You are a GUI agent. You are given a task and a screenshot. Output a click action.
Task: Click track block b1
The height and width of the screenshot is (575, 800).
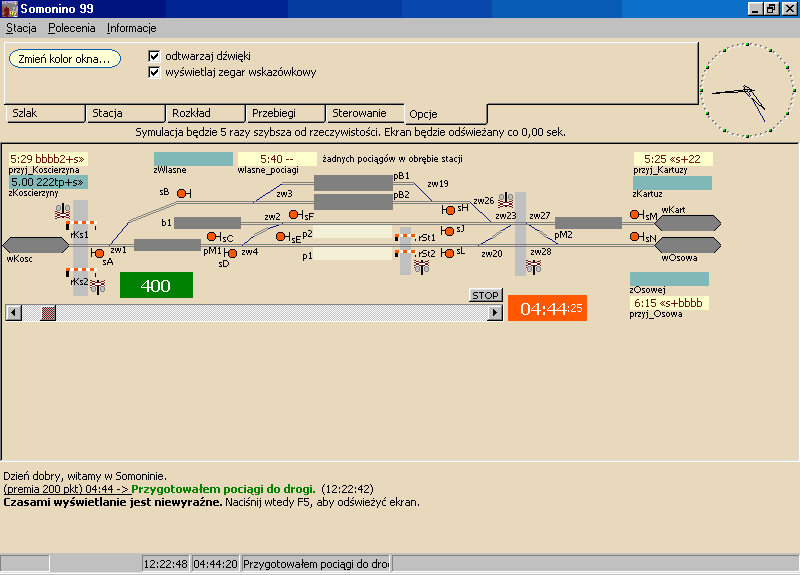208,223
